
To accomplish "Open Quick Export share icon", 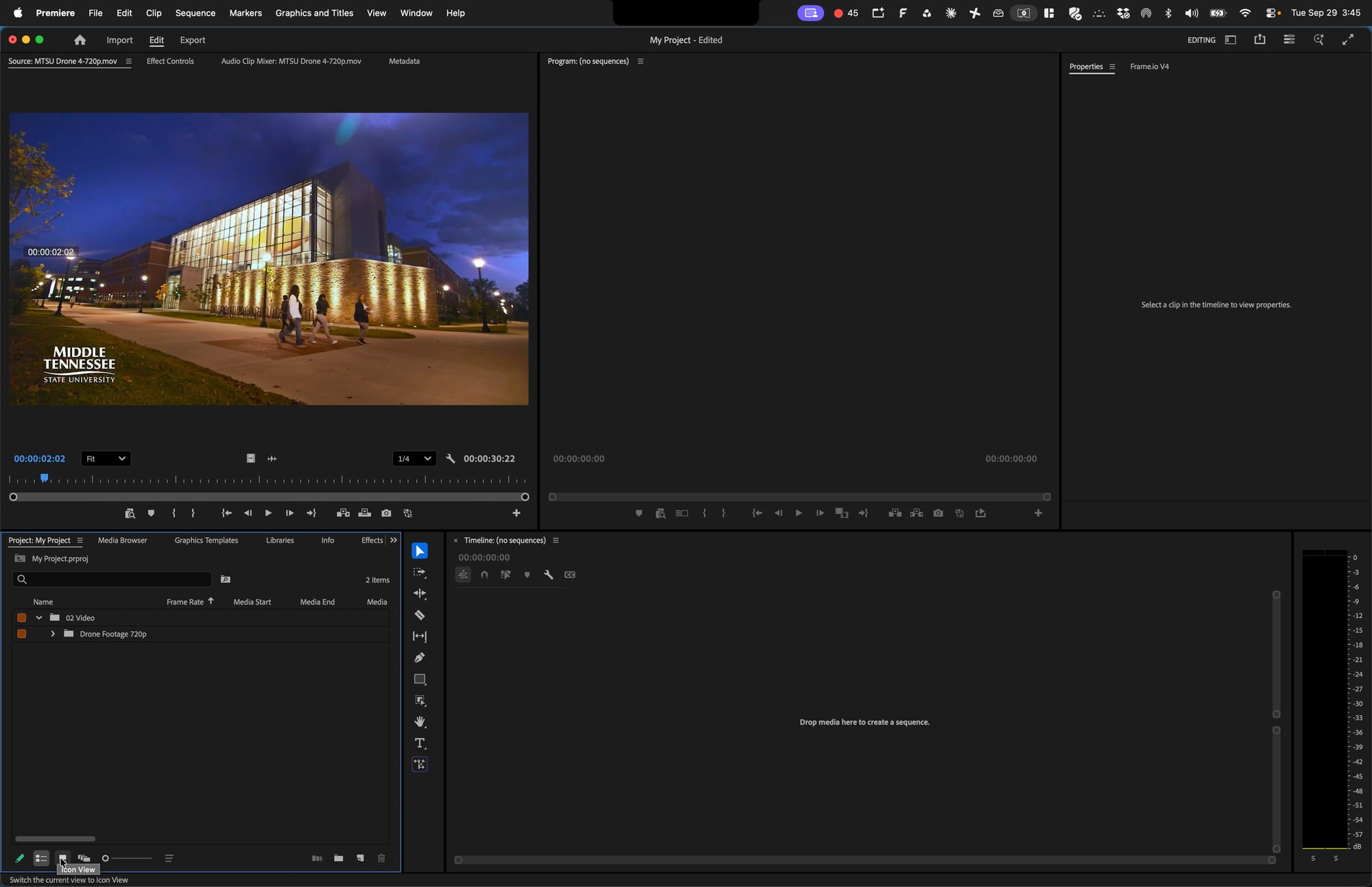I will click(1259, 40).
